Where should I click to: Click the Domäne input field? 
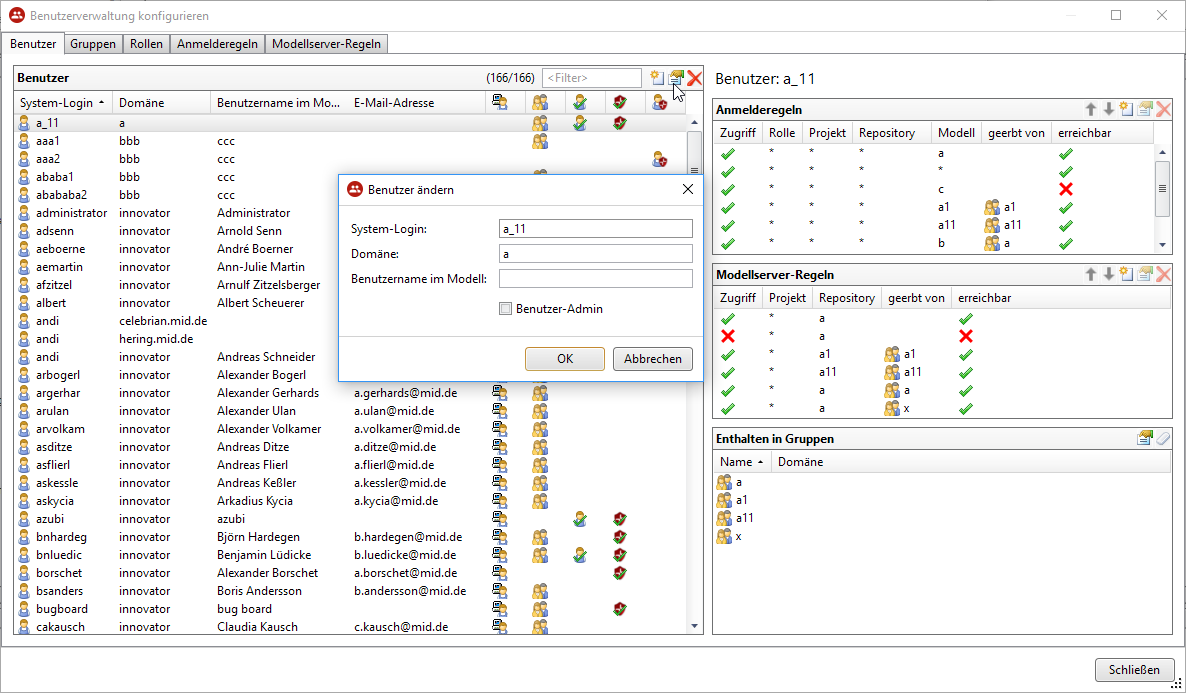[596, 253]
